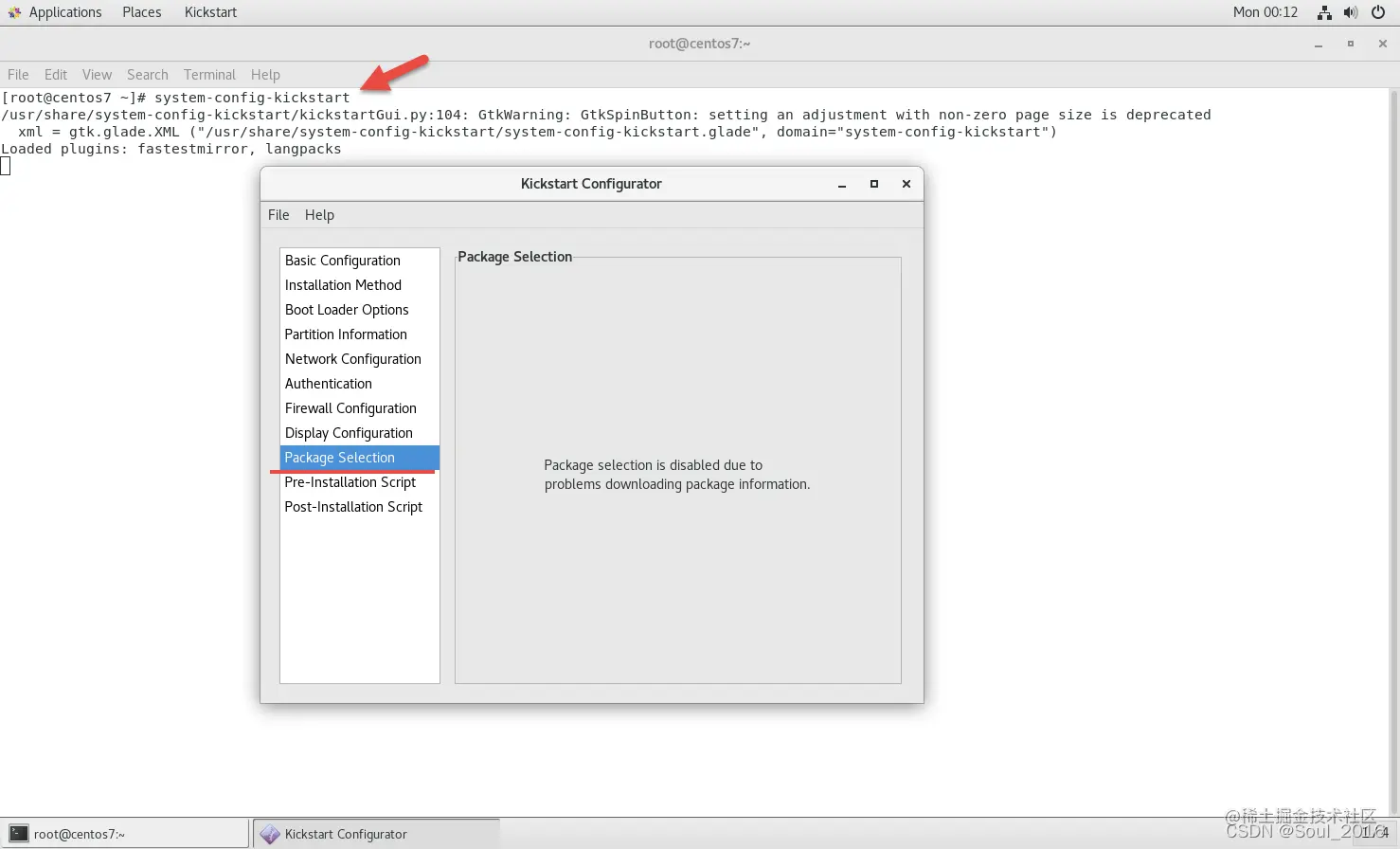The image size is (1400, 849).
Task: Open the Kickstart app menu in top panel
Action: tap(210, 12)
